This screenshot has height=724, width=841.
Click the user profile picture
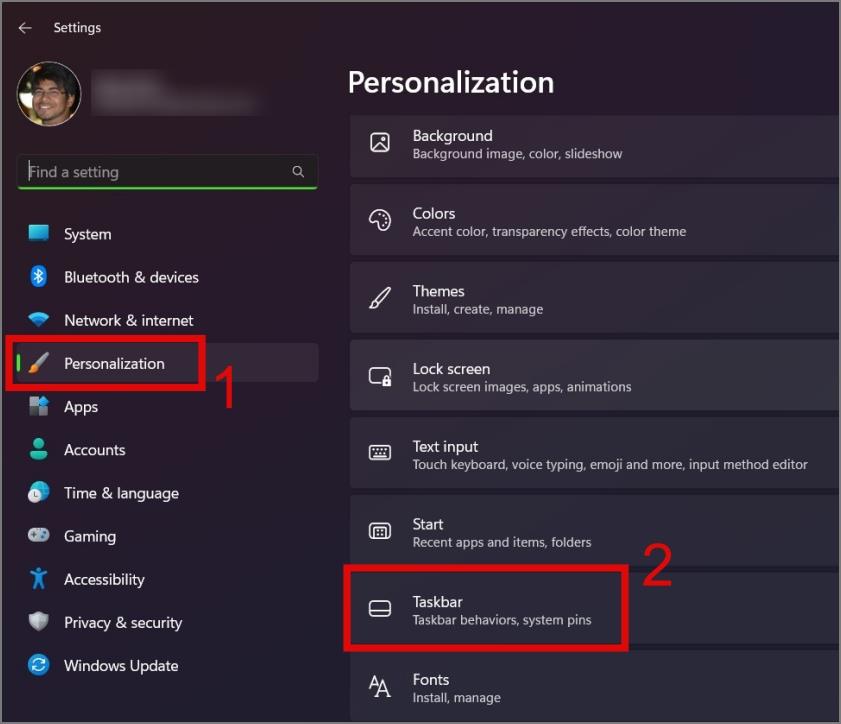coord(49,94)
